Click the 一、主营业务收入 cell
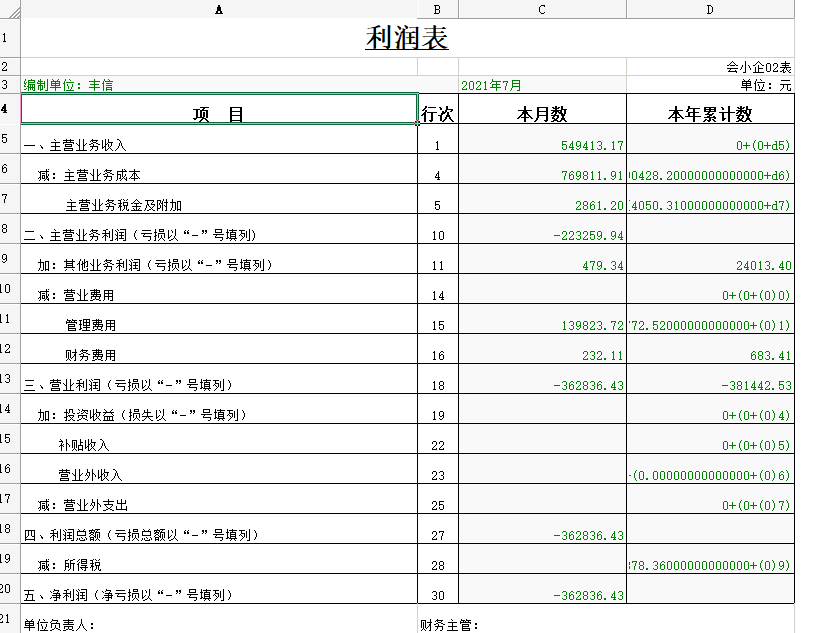The image size is (818, 633). pyautogui.click(x=219, y=139)
